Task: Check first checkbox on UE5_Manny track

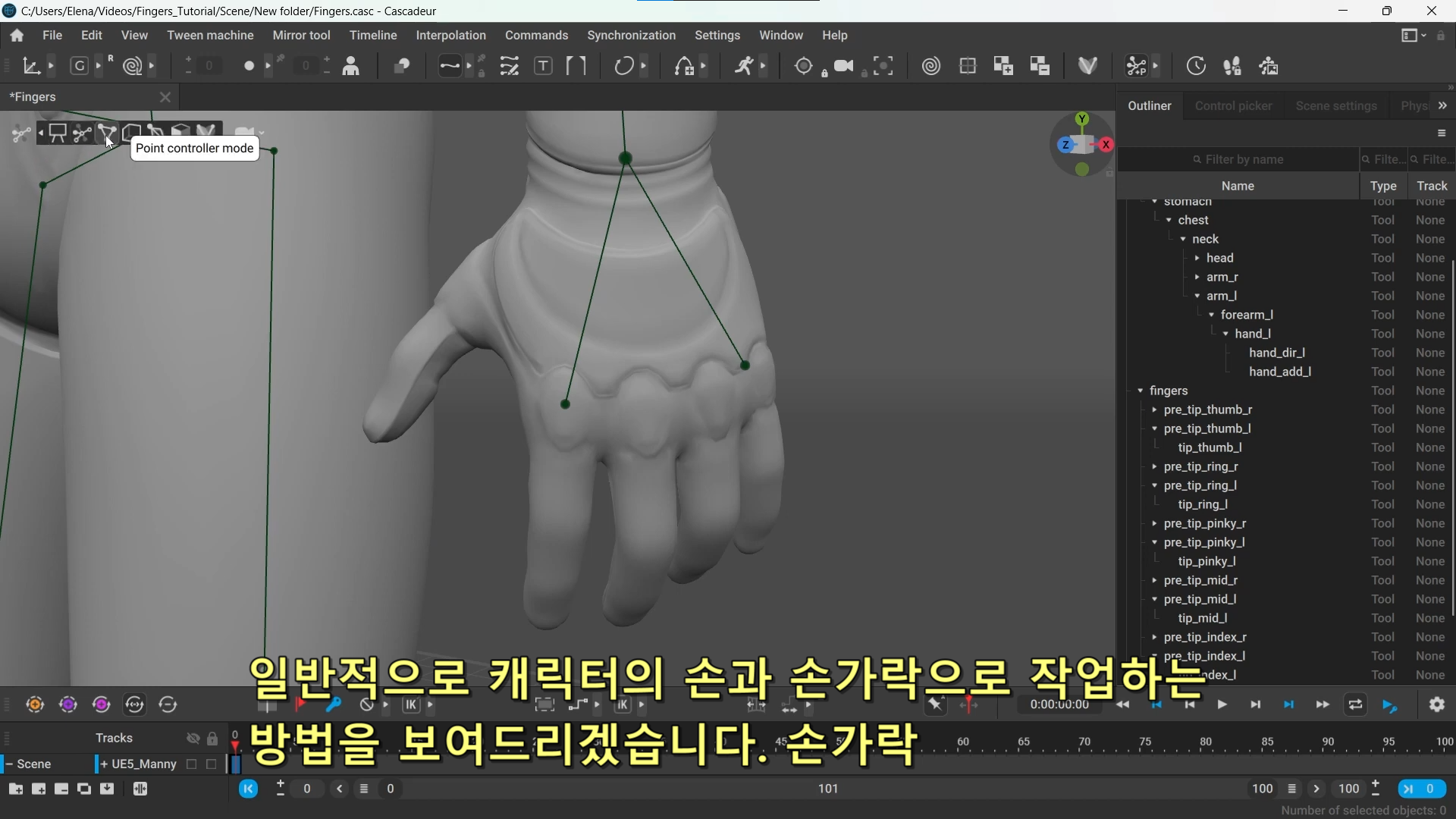Action: tap(192, 764)
